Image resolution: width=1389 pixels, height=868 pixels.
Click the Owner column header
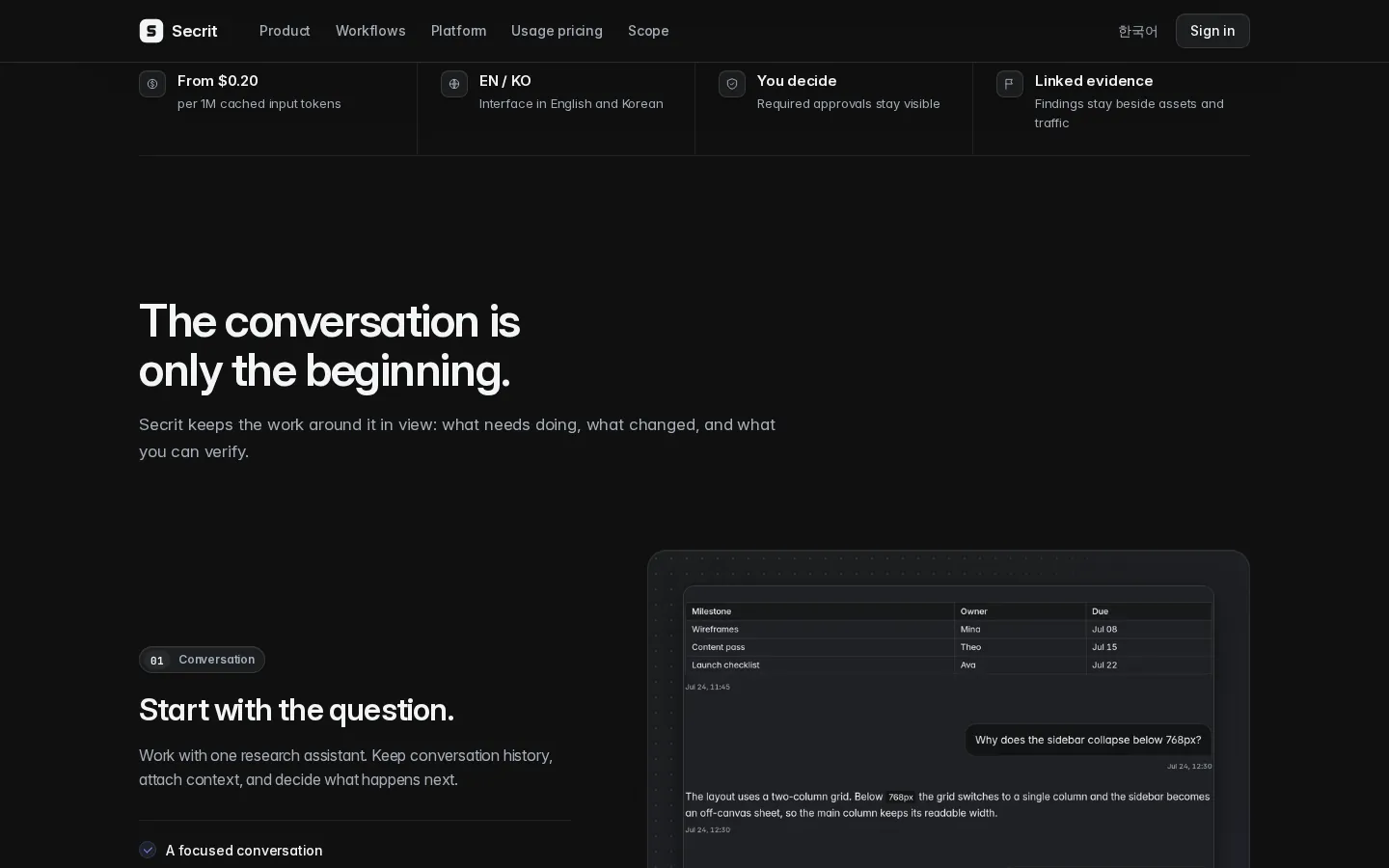coord(1020,611)
